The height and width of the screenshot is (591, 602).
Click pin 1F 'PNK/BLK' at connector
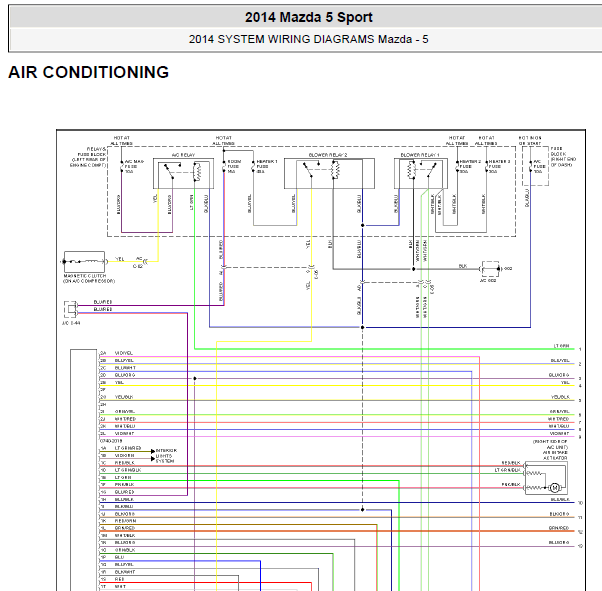click(x=124, y=485)
